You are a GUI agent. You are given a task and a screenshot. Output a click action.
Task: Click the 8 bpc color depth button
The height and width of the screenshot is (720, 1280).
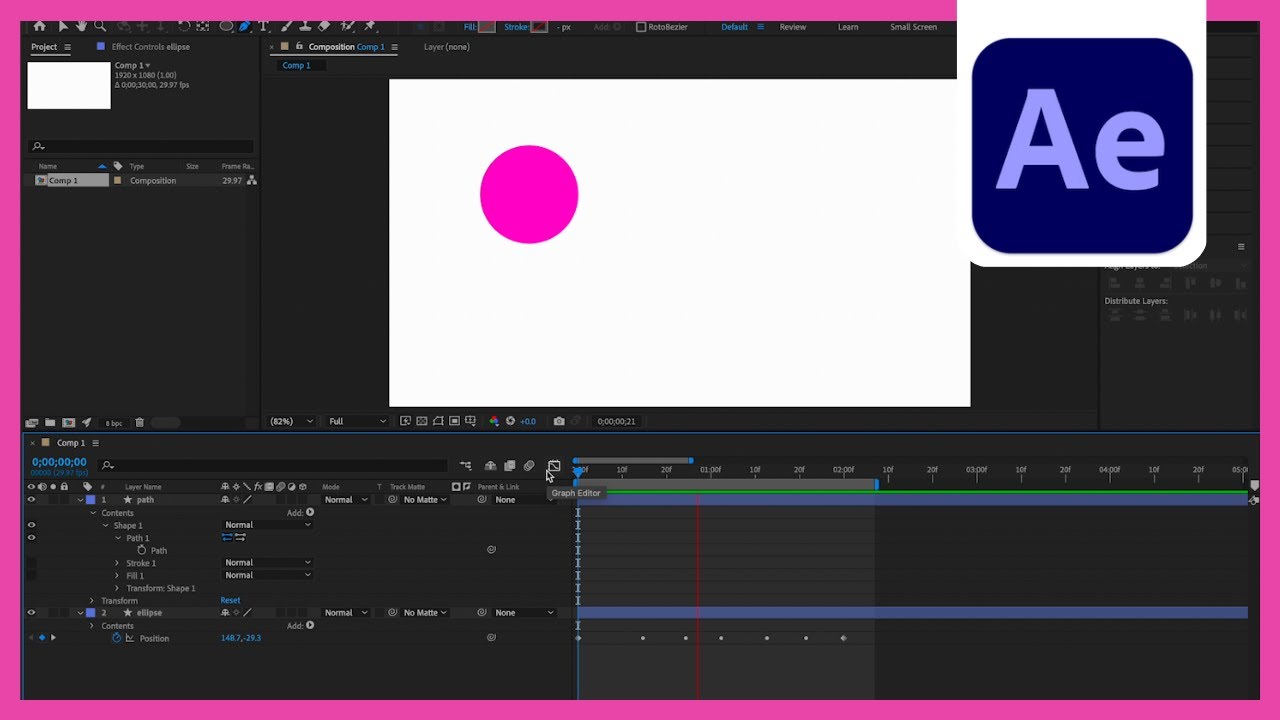[x=114, y=422]
